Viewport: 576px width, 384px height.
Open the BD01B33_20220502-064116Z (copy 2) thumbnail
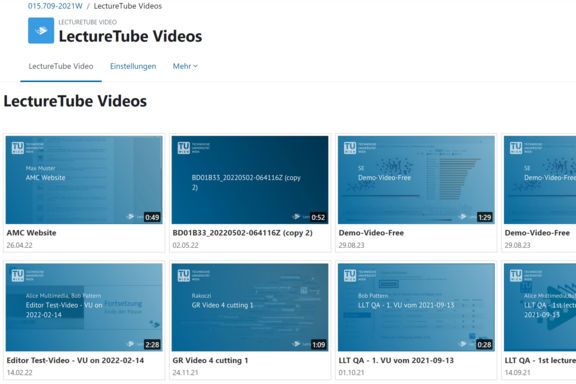250,180
